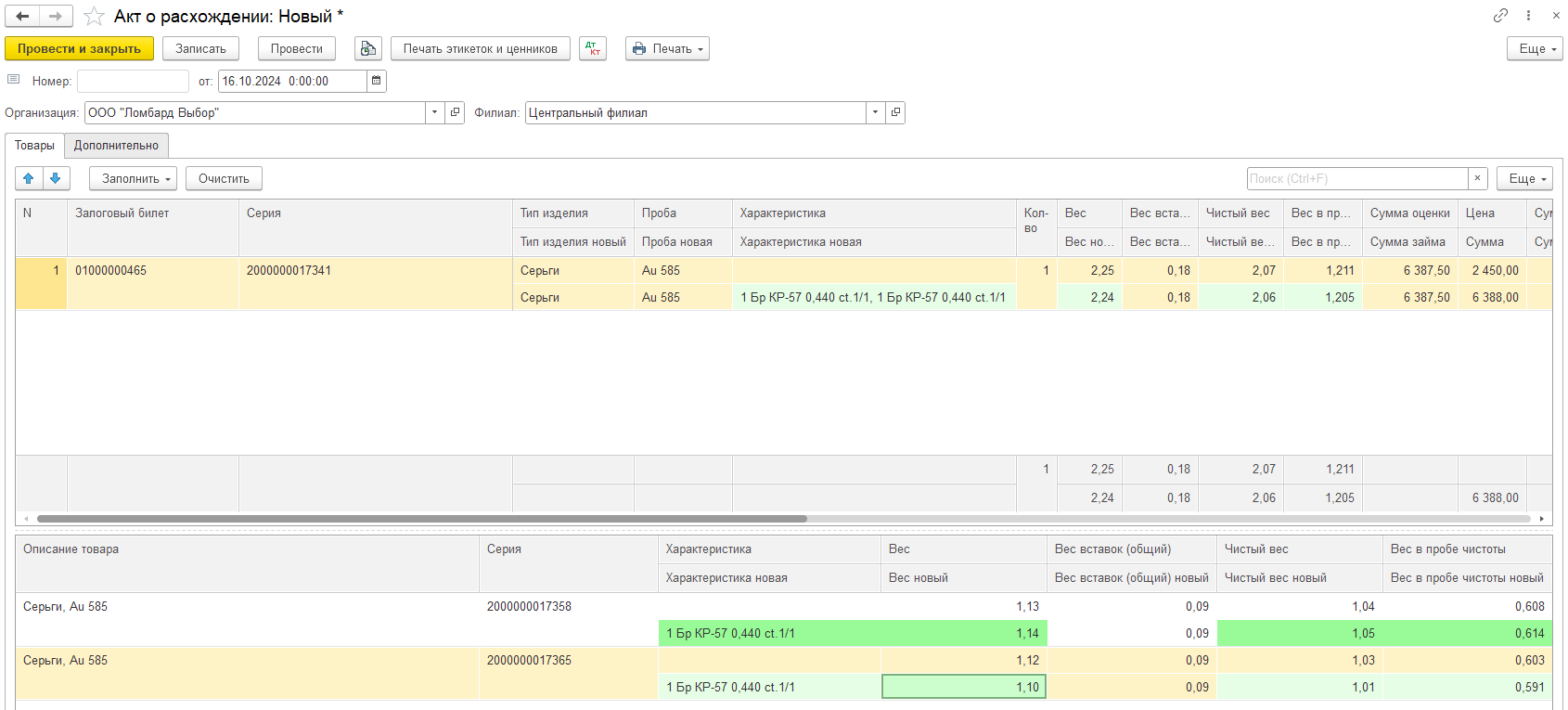The image size is (1568, 710).
Task: Open the Филиал record with the open icon
Action: point(895,112)
